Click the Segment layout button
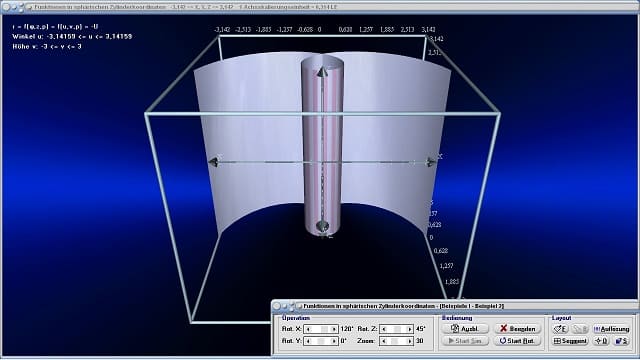The height and width of the screenshot is (360, 640). [570, 341]
